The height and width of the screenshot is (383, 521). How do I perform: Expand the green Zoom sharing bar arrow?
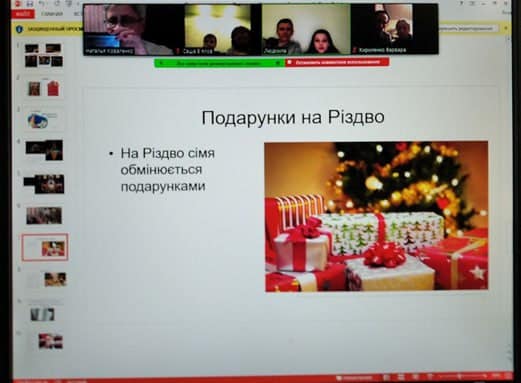(278, 62)
